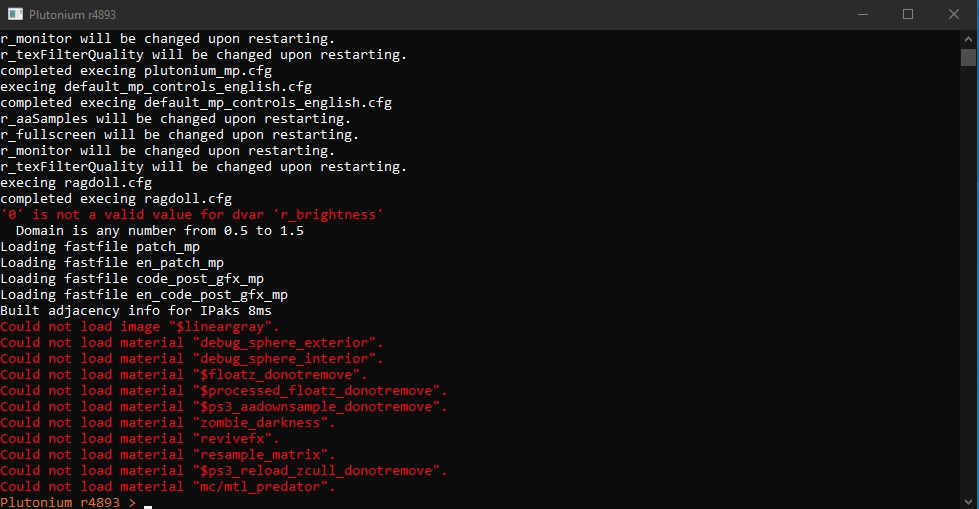Screen dimensions: 979x509
Task: Click the '$lineargray' image error line
Action: pos(139,327)
